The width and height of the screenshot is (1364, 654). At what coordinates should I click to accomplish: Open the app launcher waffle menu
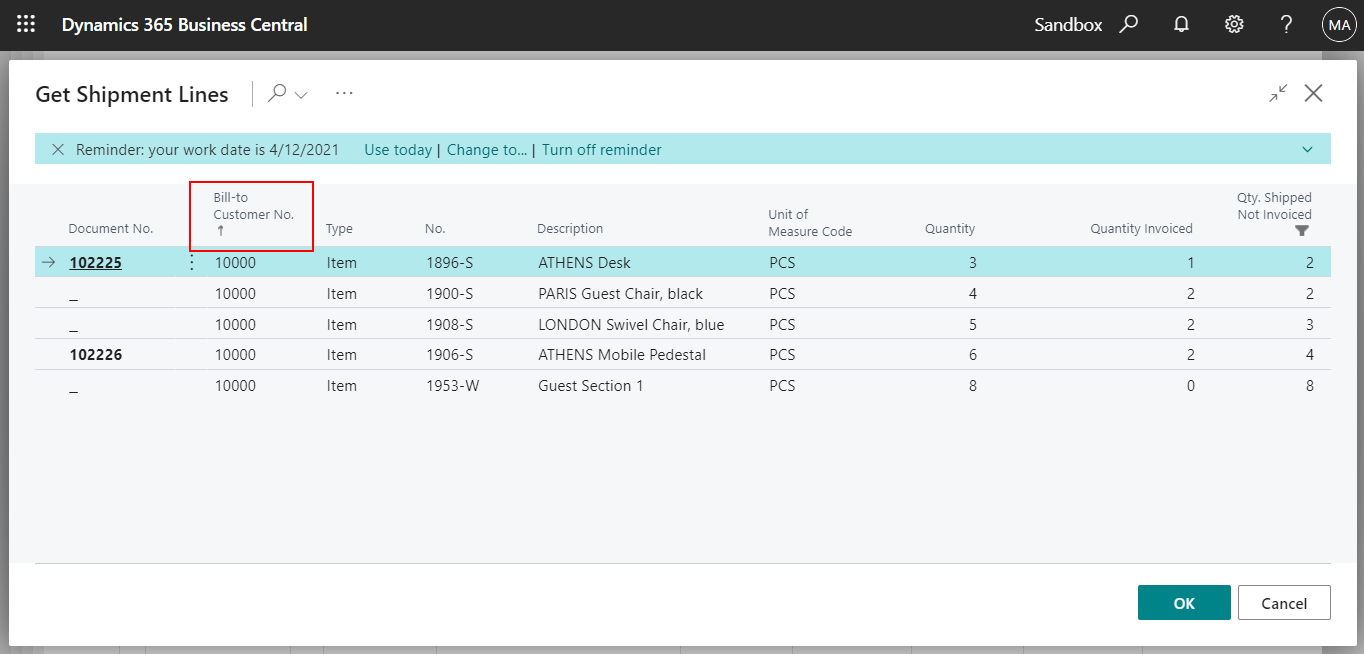pos(25,24)
